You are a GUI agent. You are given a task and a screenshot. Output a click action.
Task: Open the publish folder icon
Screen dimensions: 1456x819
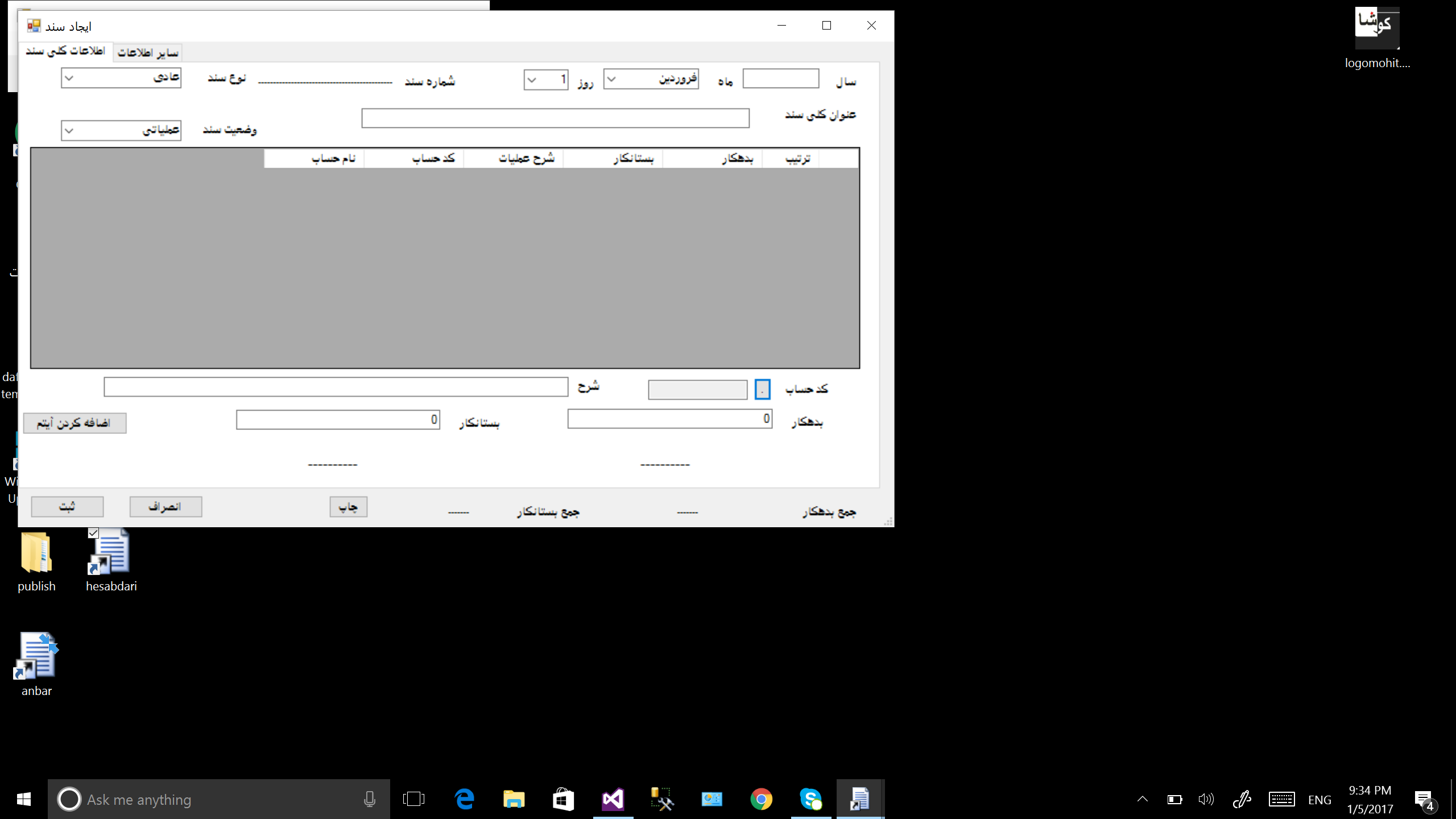pyautogui.click(x=36, y=553)
